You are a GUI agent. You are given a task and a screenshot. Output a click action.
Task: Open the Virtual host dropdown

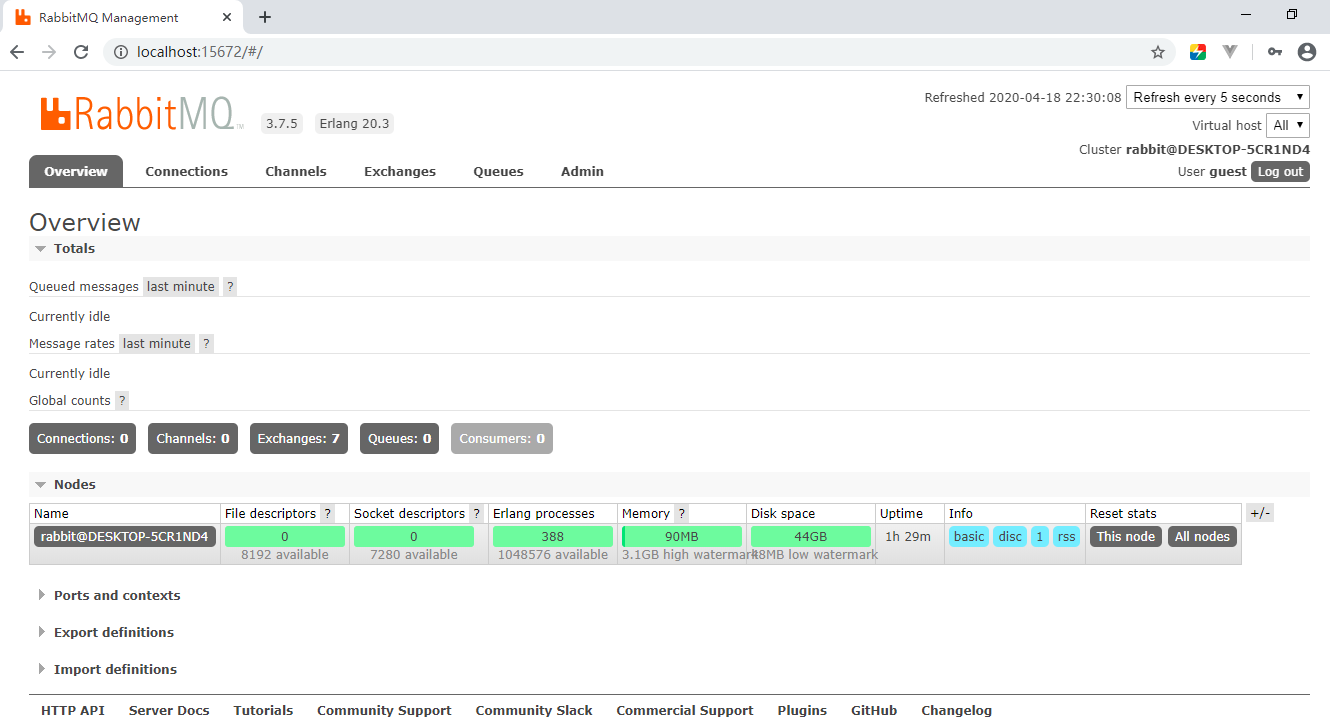(1288, 125)
